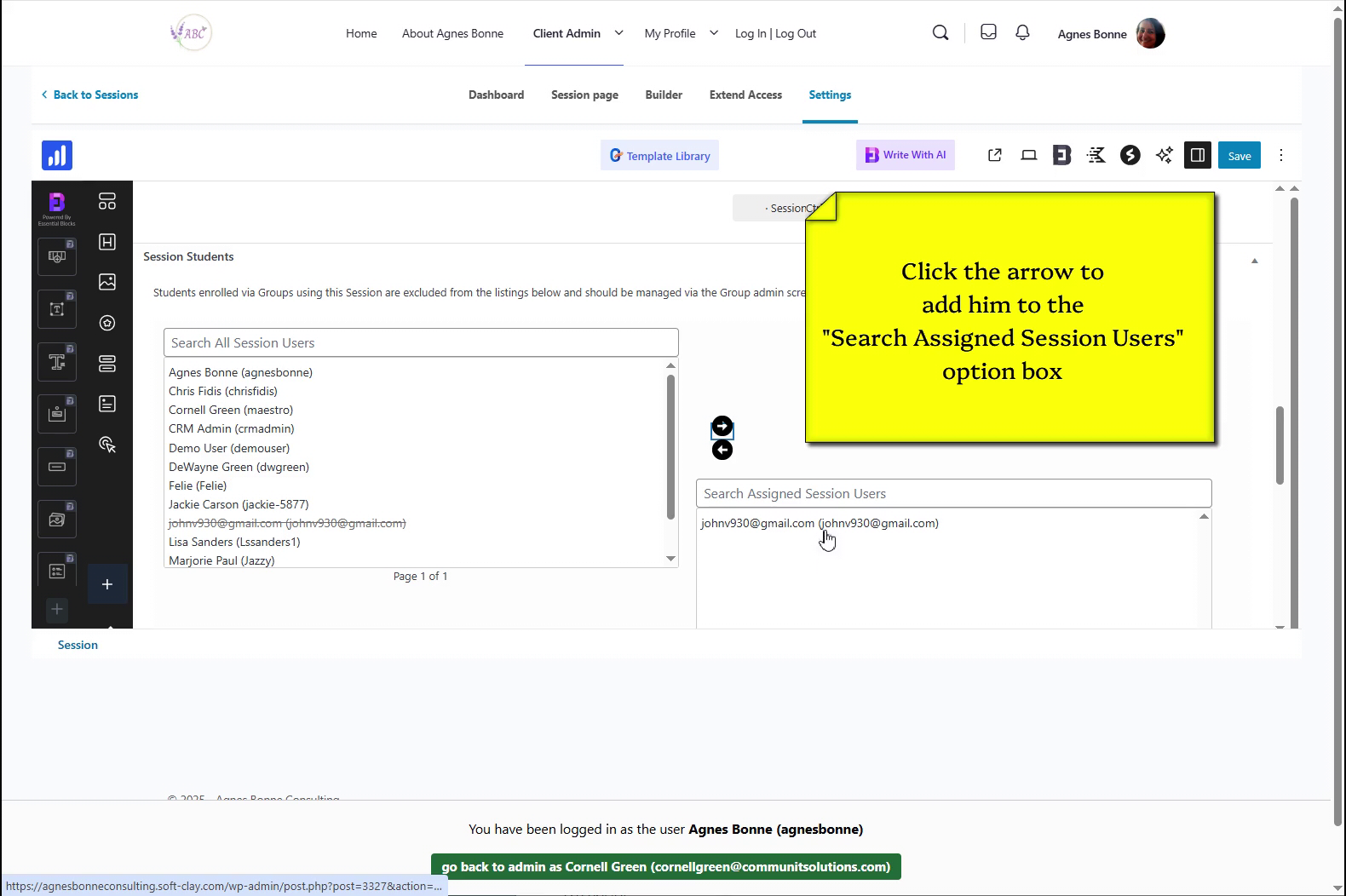
Task: Toggle the settings sidebar panel icon
Action: (1197, 155)
